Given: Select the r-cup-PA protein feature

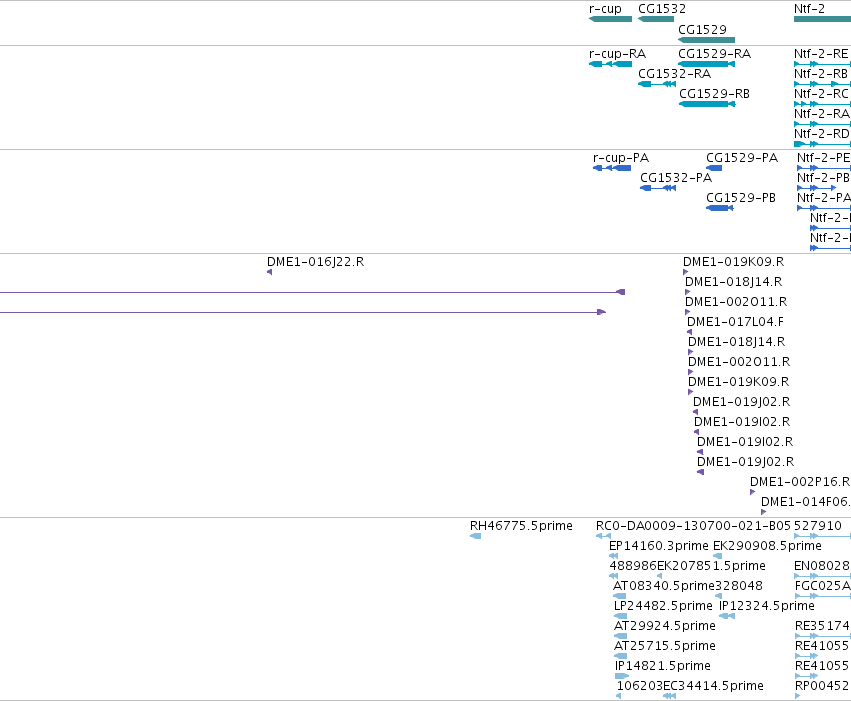Looking at the screenshot, I should click(612, 168).
